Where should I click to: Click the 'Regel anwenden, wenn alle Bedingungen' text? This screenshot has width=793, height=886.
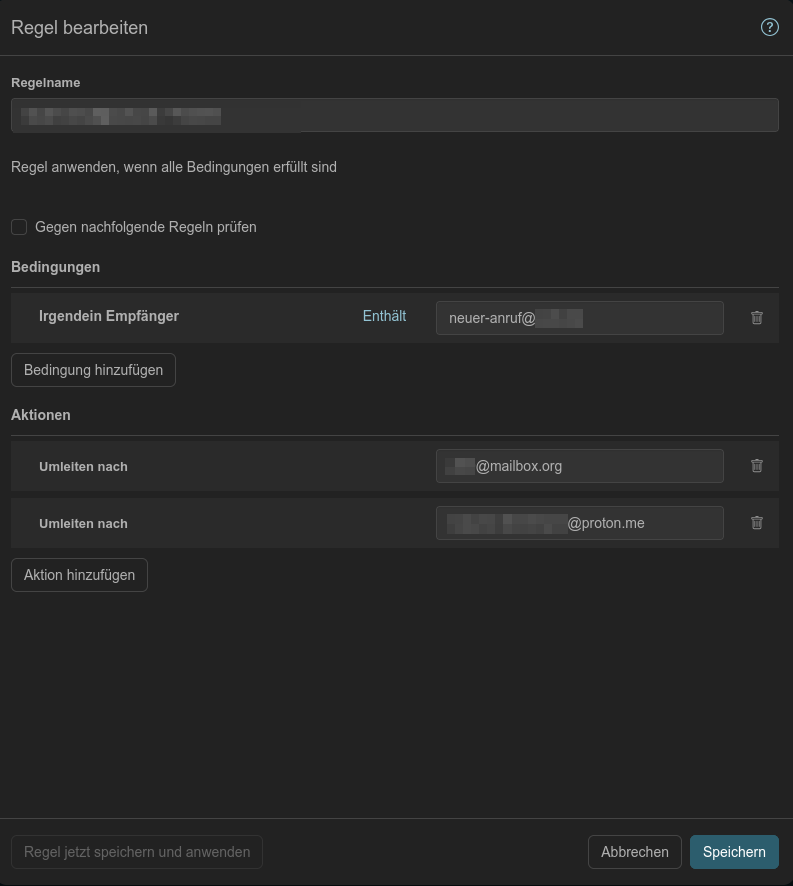[174, 167]
